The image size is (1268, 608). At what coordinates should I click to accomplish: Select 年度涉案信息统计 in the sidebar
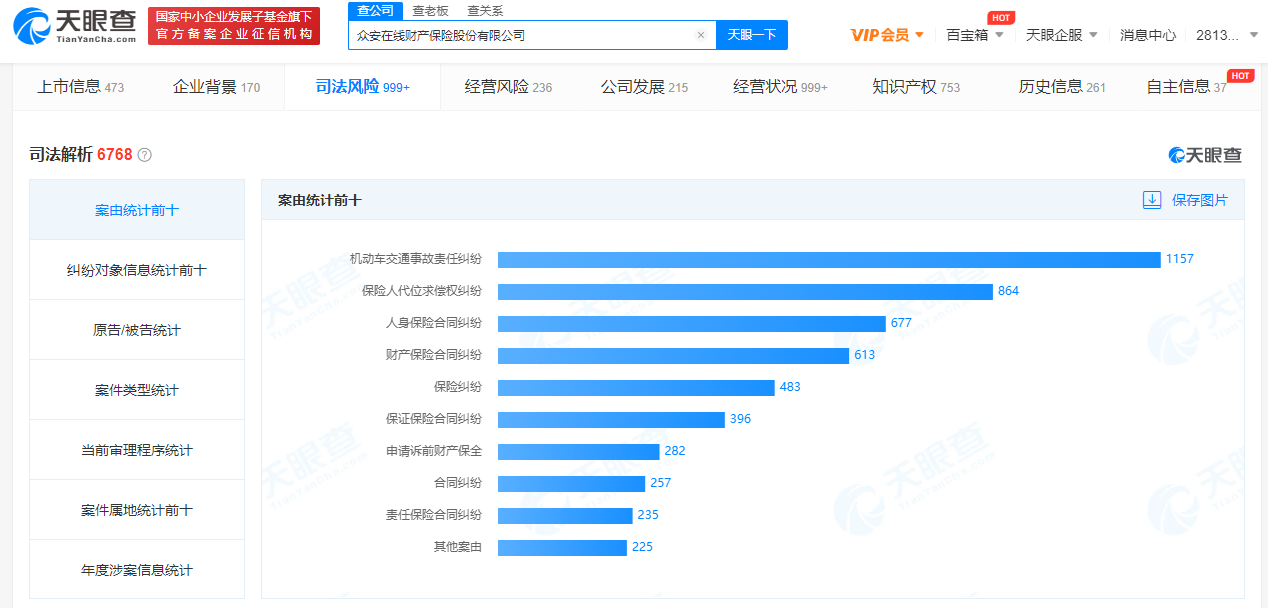pos(137,570)
